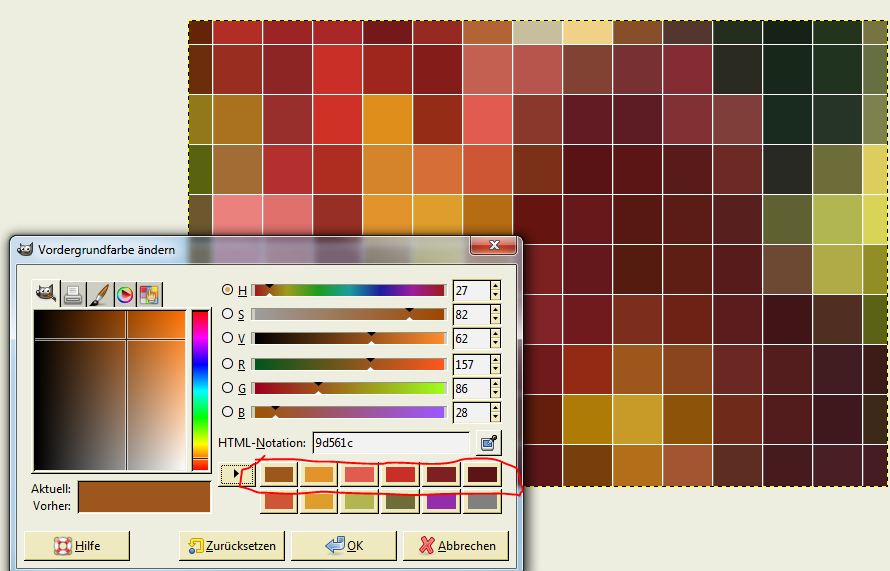Pick the orange-red swatch in history bottom row
This screenshot has width=890, height=571.
pyautogui.click(x=279, y=502)
